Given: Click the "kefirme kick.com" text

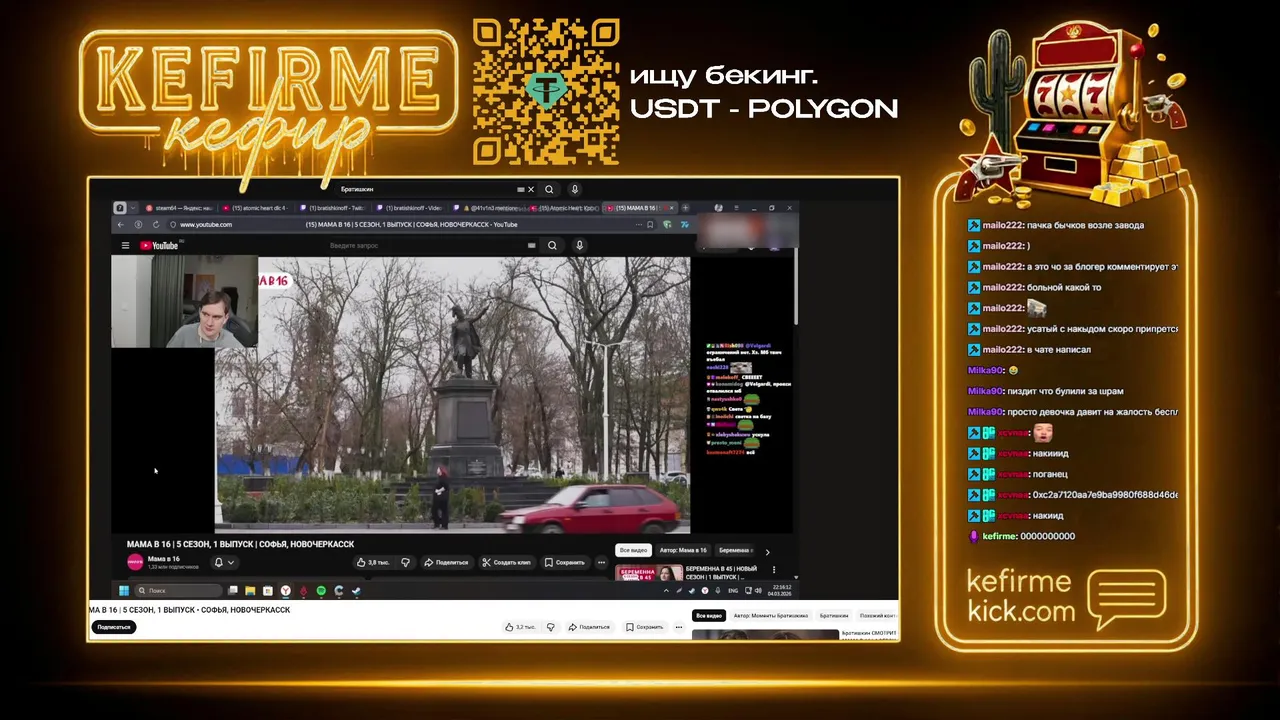Looking at the screenshot, I should click(1021, 596).
